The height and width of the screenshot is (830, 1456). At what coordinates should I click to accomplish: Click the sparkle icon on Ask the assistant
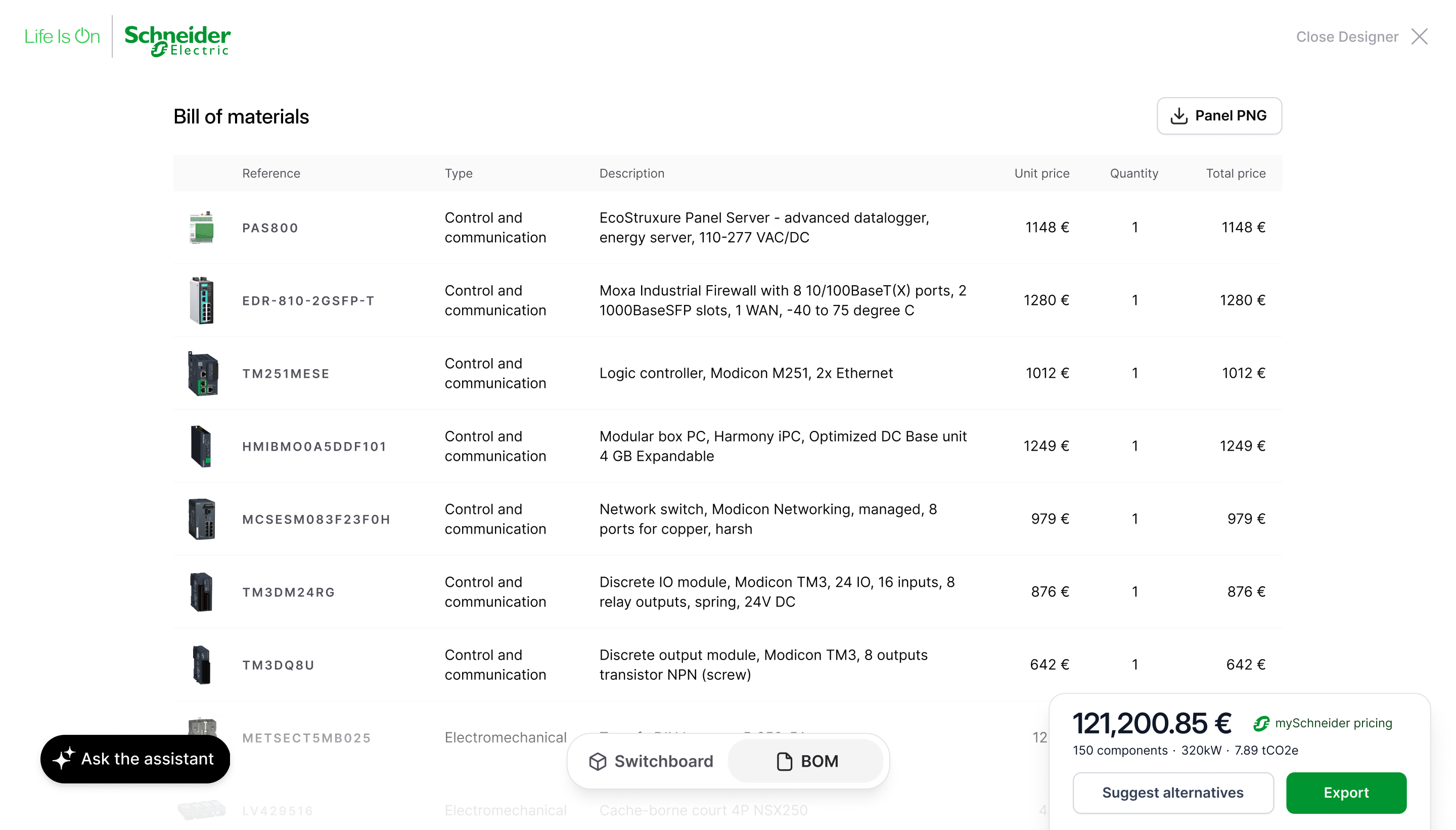(x=64, y=759)
